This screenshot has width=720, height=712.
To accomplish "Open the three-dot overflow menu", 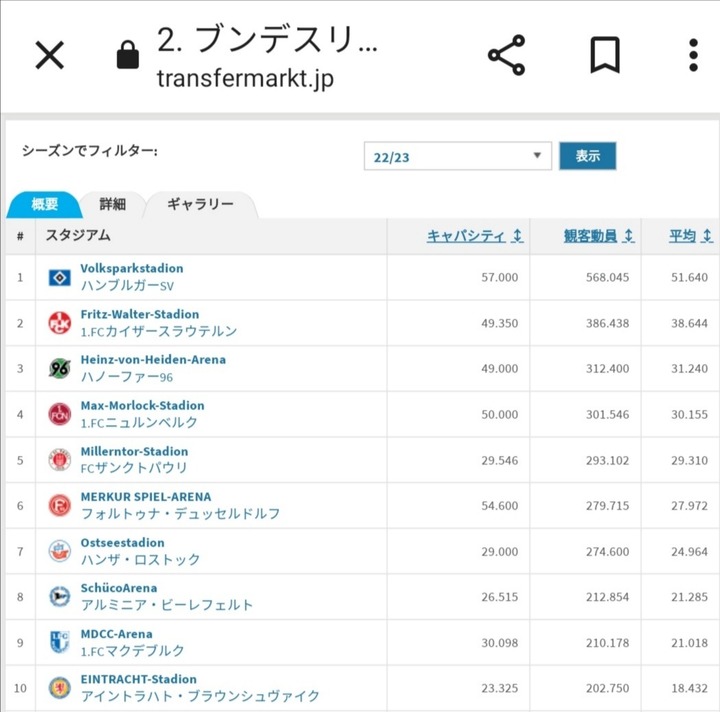I will point(693,55).
